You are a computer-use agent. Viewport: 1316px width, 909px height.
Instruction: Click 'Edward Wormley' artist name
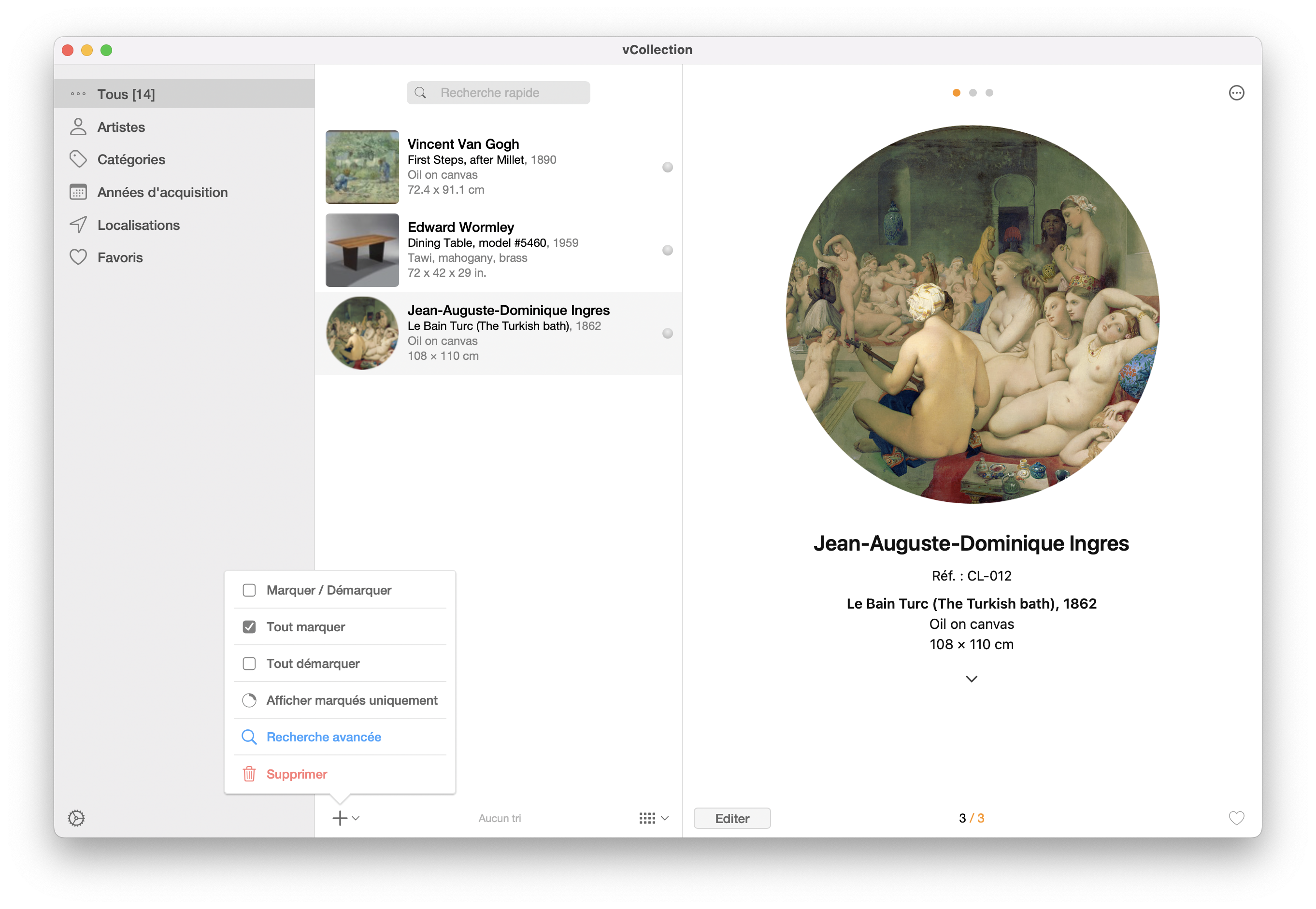pos(461,227)
